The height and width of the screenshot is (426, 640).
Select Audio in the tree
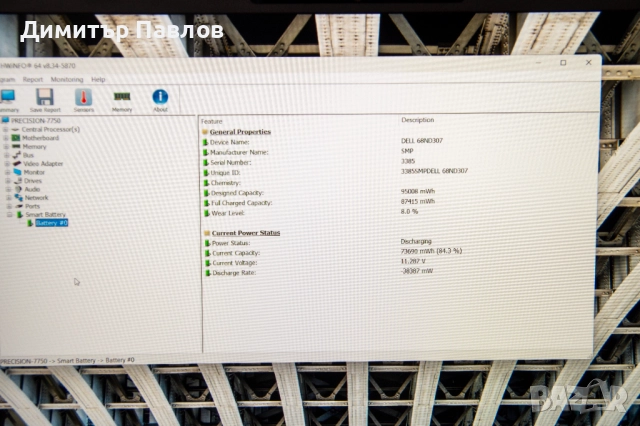[x=32, y=189]
